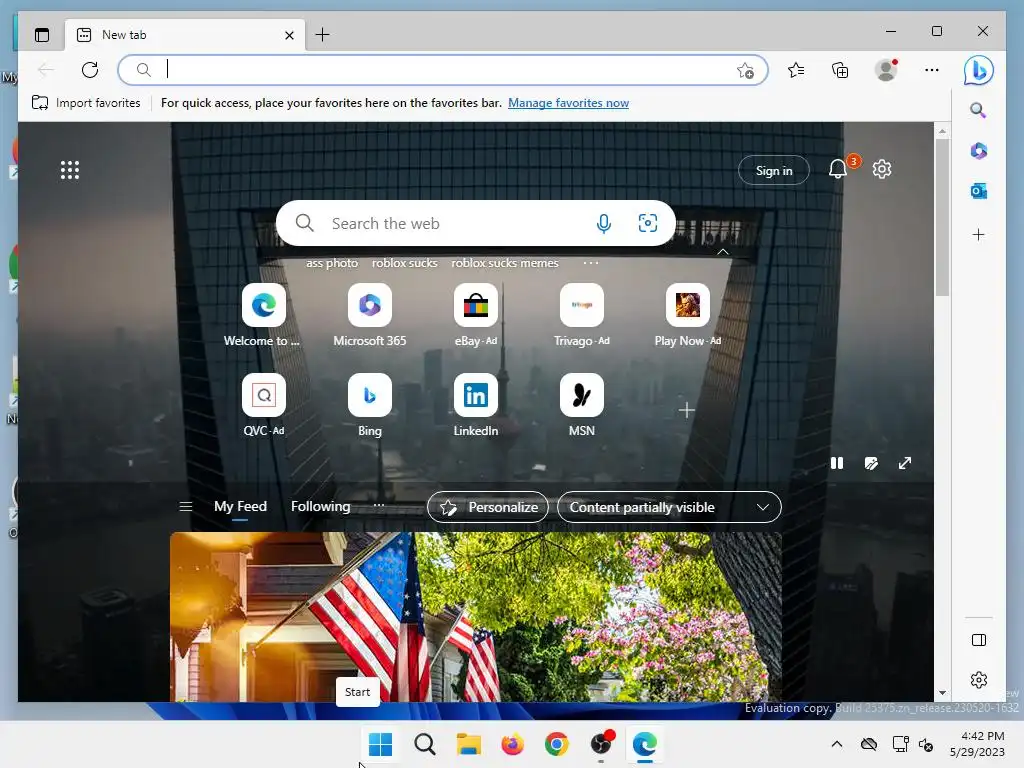Viewport: 1024px width, 768px height.
Task: Click the Personalize button
Action: click(488, 507)
